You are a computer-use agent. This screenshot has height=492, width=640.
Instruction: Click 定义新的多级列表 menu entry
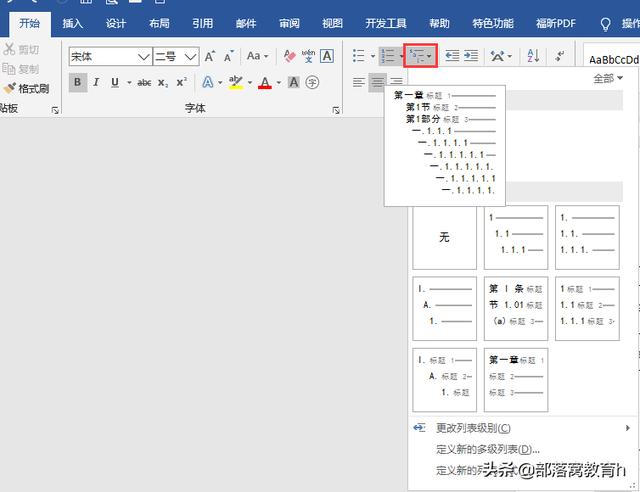click(487, 449)
